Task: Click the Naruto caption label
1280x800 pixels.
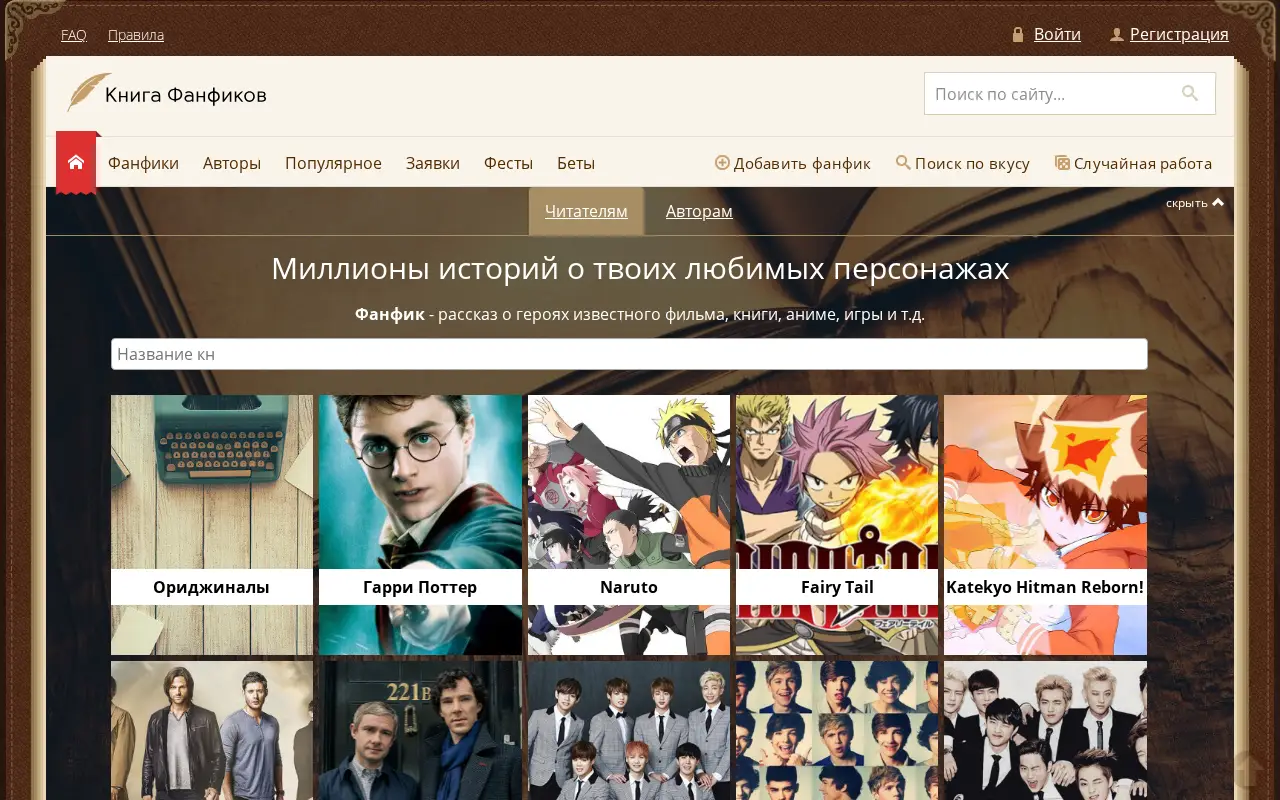Action: pos(629,587)
